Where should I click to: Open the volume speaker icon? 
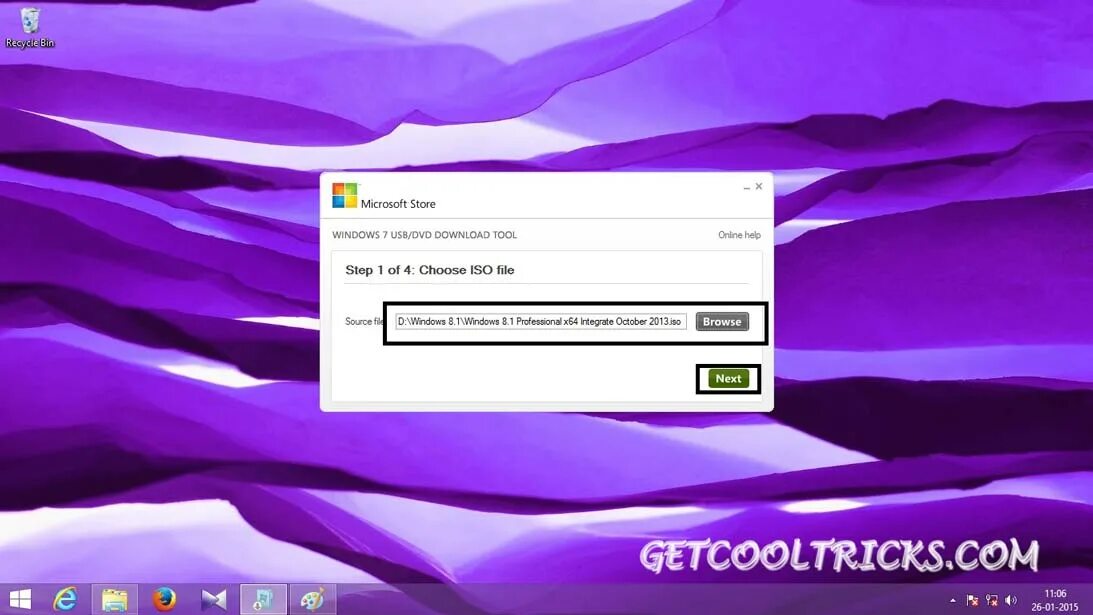point(1011,600)
